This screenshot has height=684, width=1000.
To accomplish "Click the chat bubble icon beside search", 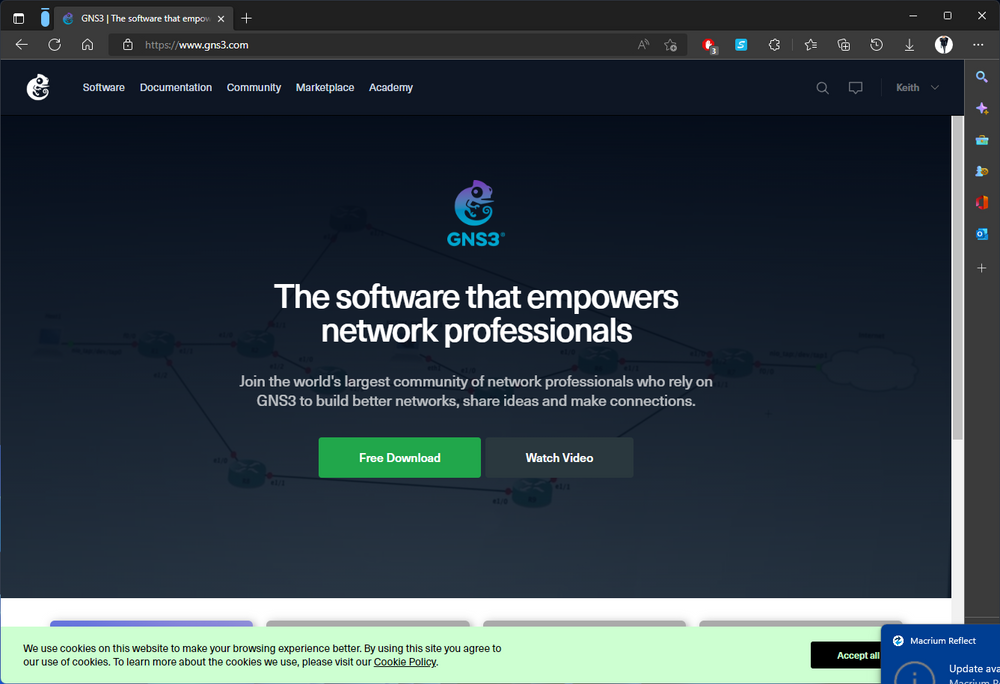I will [x=855, y=88].
